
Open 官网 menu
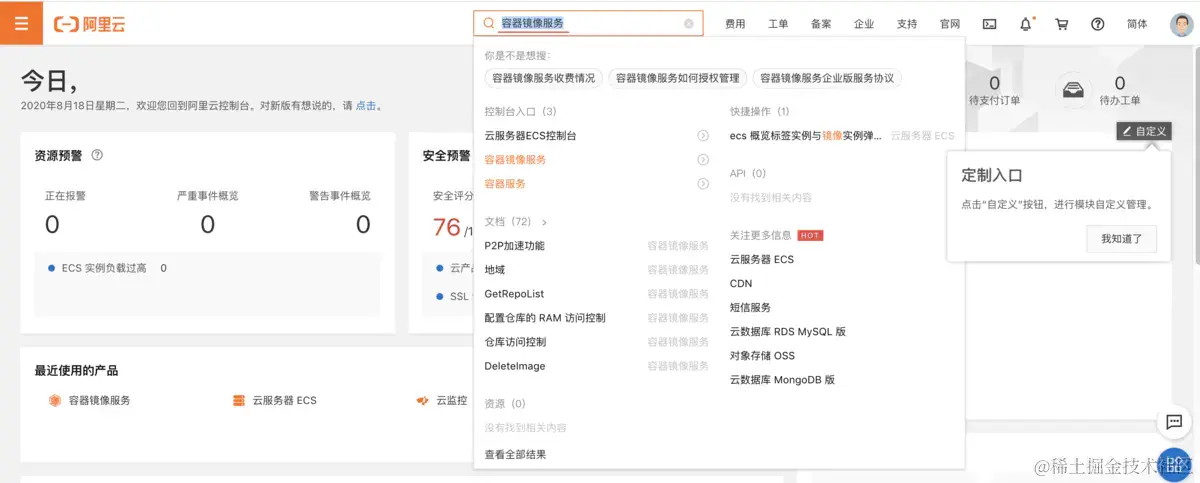[950, 24]
